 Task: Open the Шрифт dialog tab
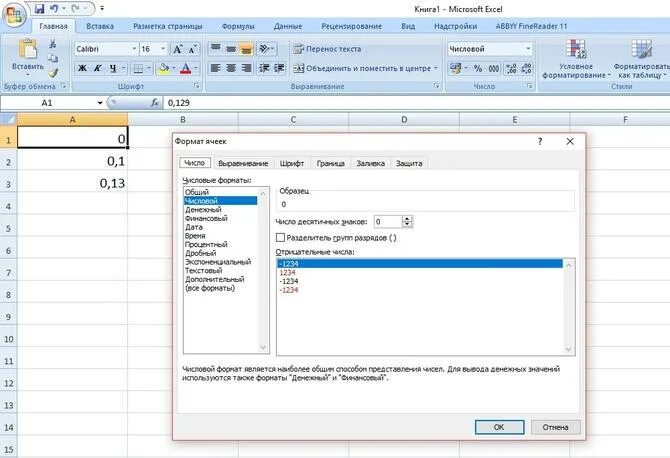coord(292,163)
